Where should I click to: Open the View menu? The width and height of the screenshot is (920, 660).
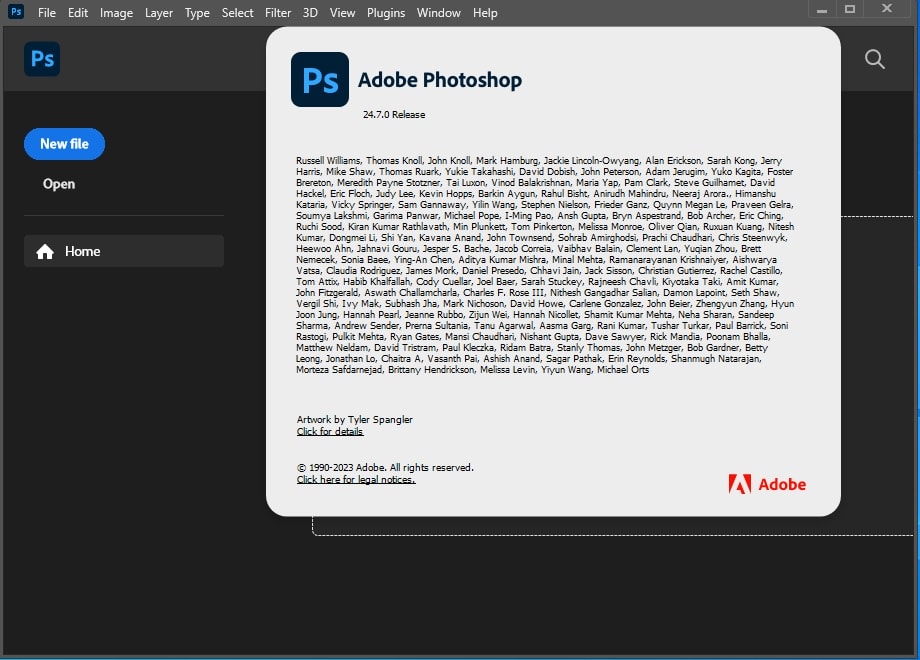coord(343,12)
